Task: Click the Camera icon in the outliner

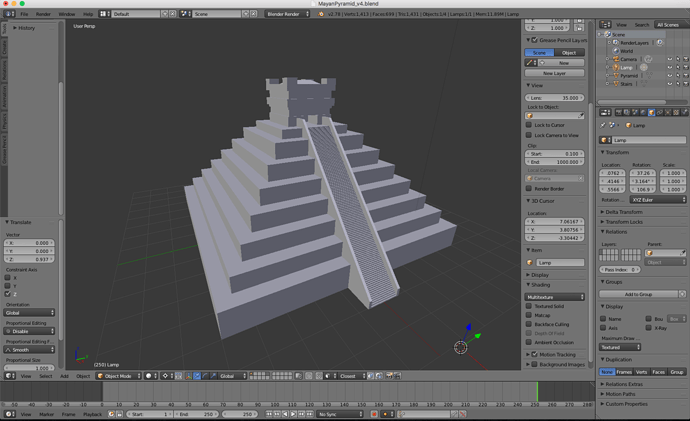Action: (616, 59)
